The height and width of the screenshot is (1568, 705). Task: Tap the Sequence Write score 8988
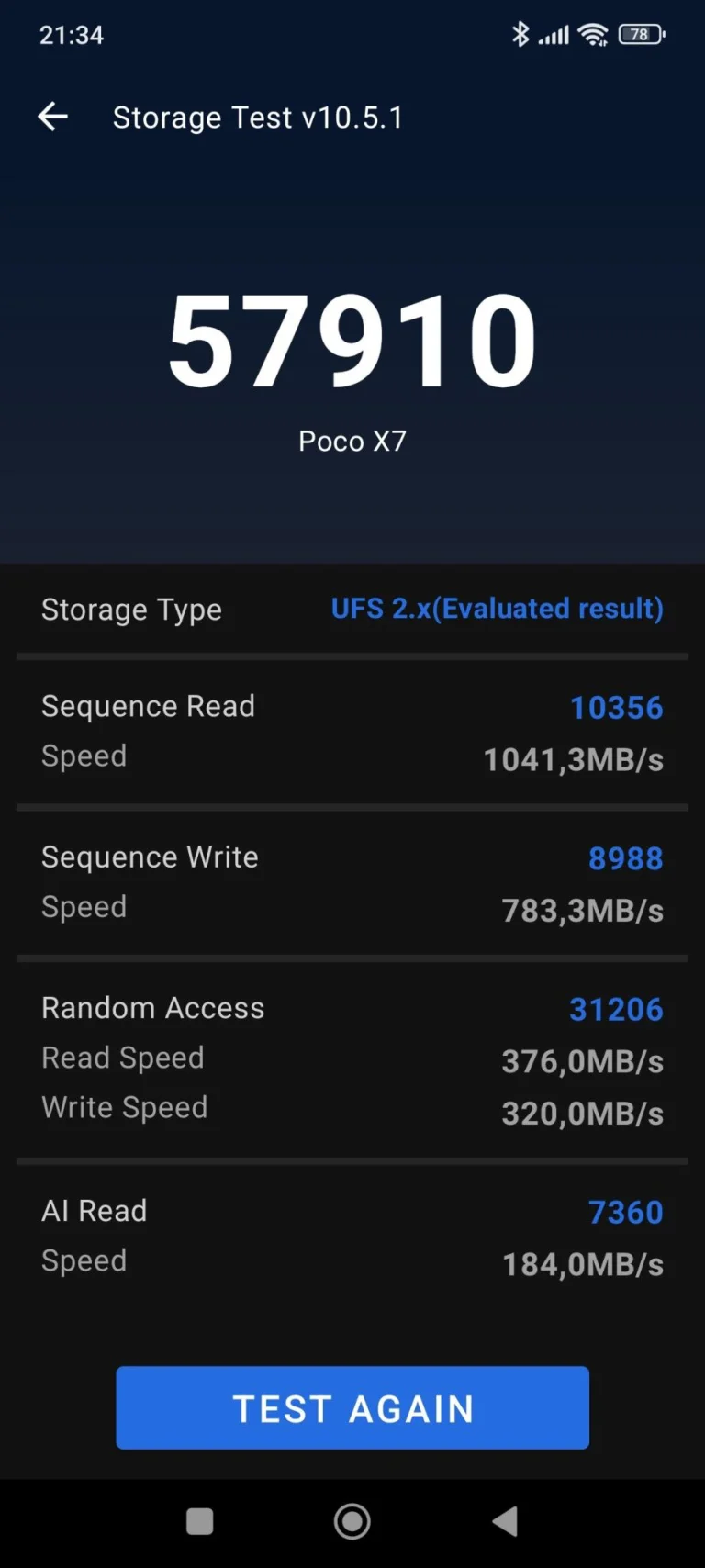click(x=625, y=858)
